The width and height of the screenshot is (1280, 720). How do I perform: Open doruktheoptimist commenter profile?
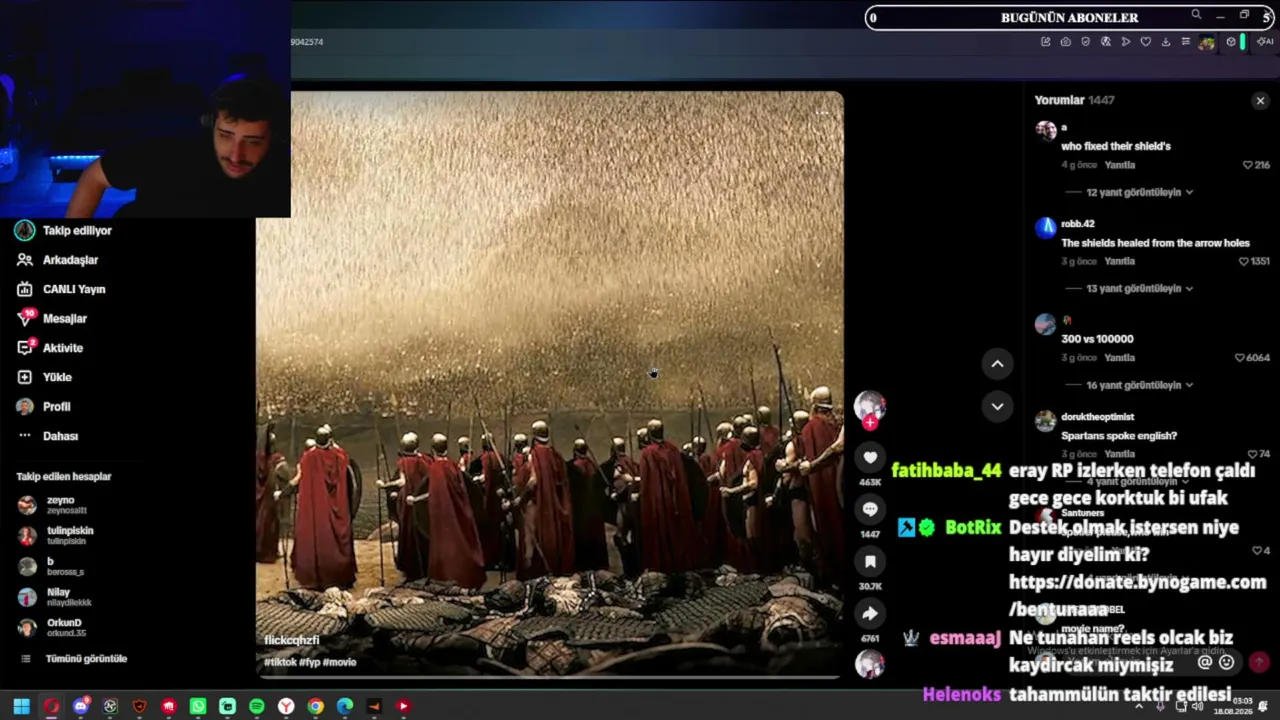click(1097, 417)
